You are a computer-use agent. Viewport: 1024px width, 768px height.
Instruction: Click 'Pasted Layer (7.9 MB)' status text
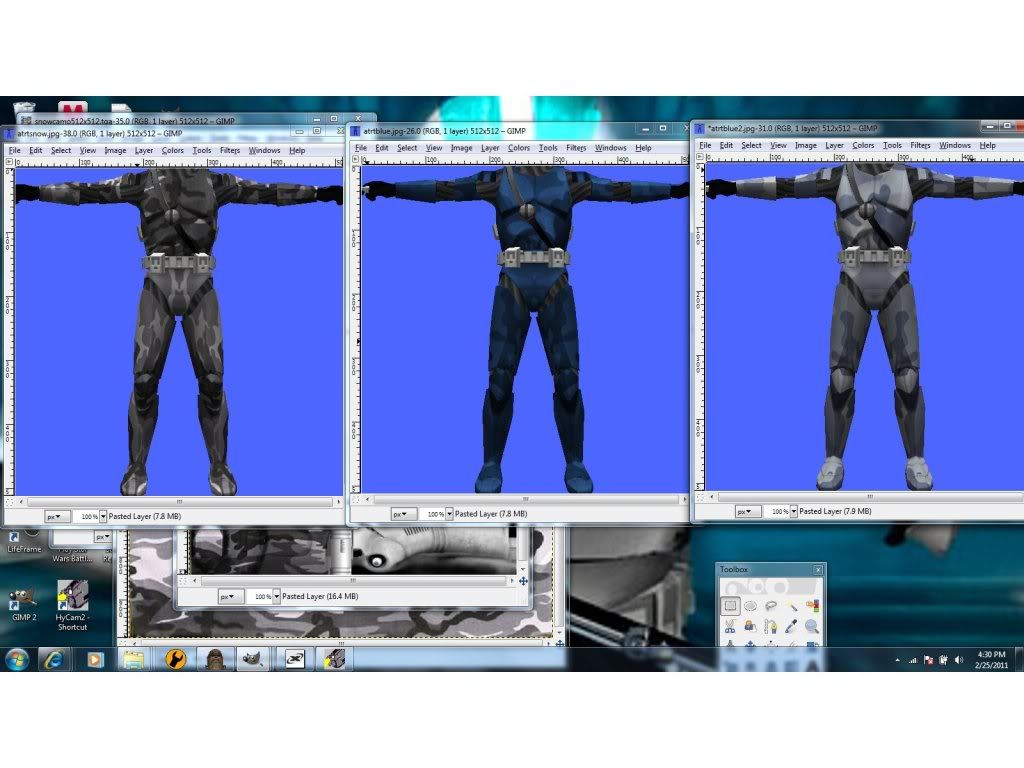(835, 511)
